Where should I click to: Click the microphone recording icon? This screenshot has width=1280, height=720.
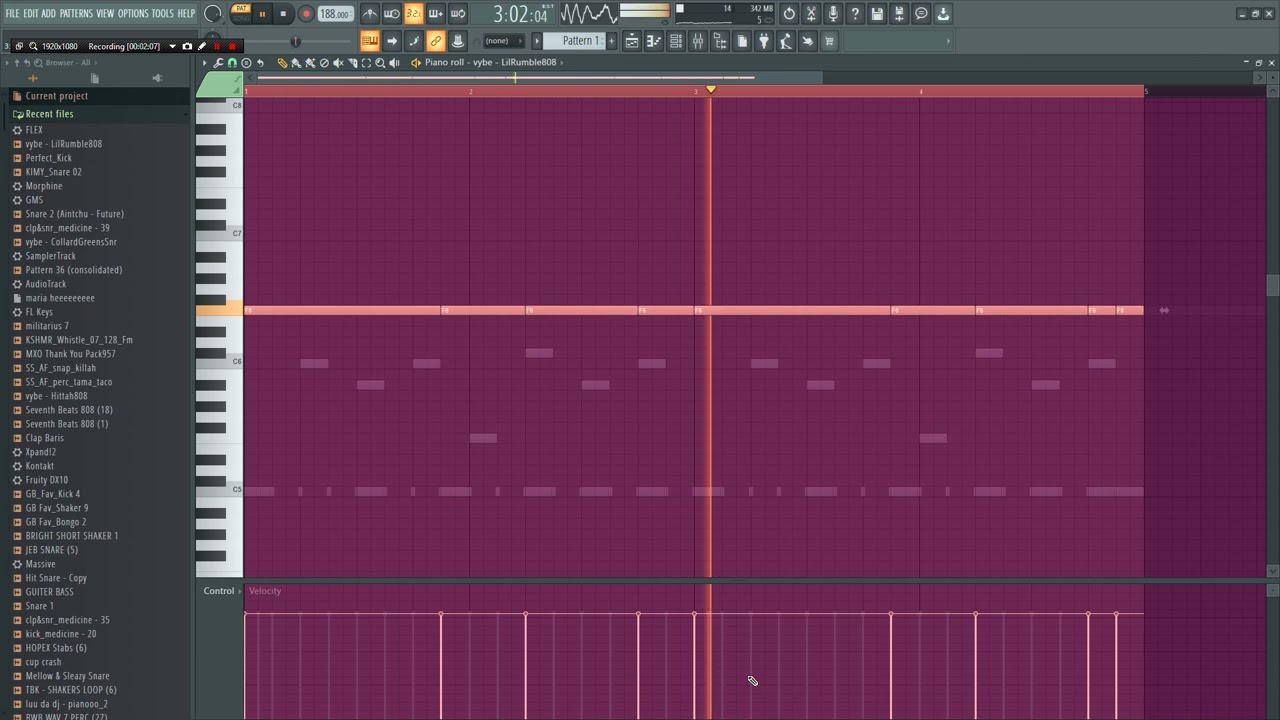coord(833,14)
